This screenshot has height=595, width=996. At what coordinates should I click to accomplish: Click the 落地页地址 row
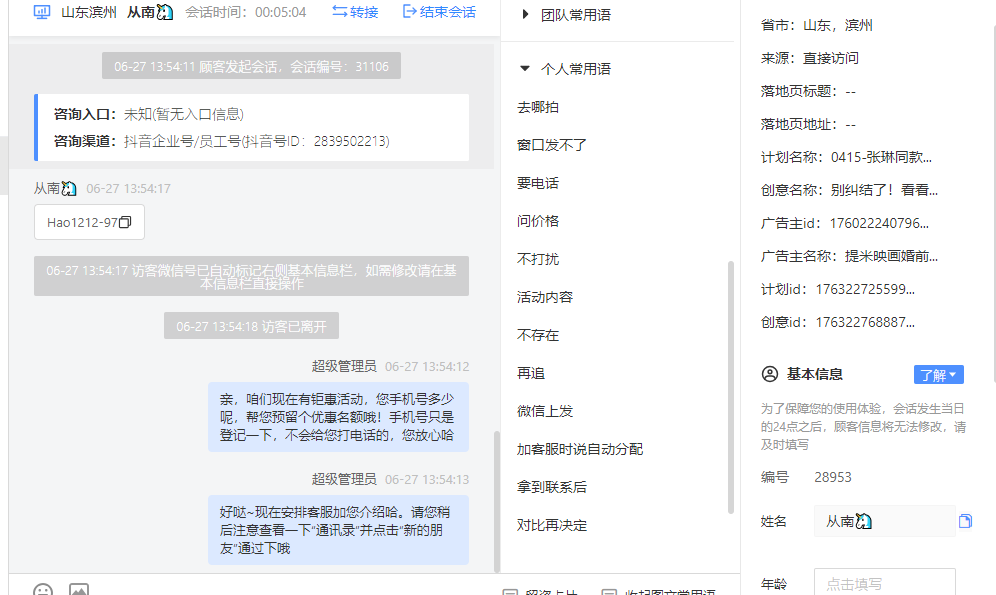pyautogui.click(x=809, y=124)
